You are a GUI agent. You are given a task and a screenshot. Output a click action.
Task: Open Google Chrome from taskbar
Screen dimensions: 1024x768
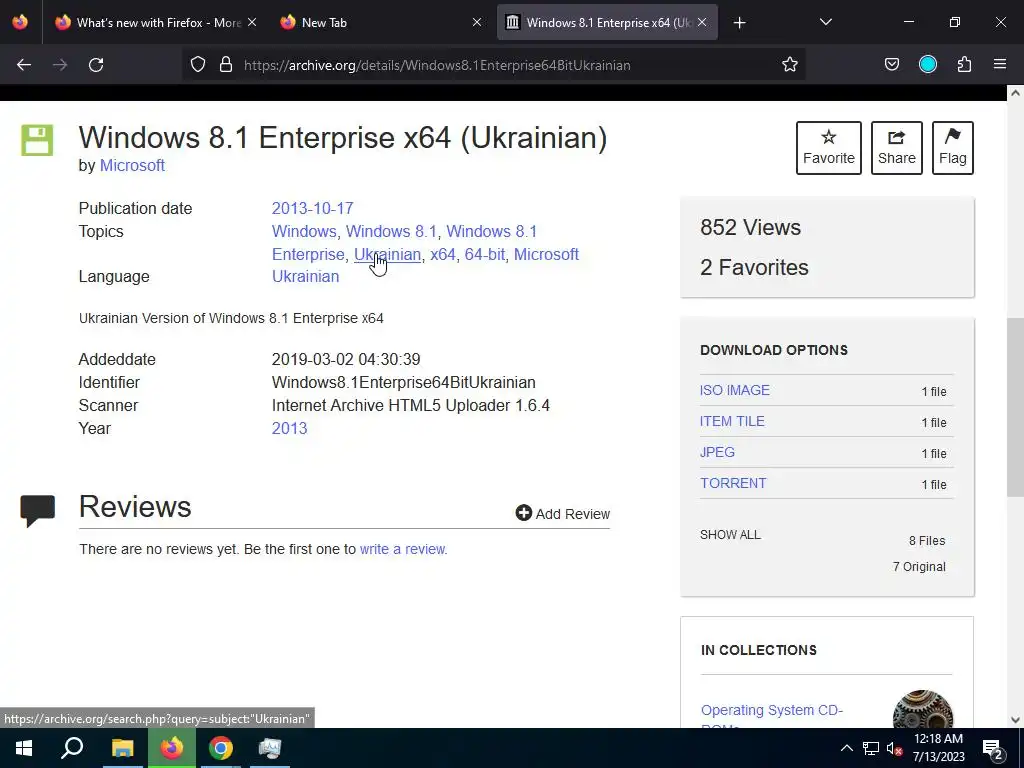[220, 748]
